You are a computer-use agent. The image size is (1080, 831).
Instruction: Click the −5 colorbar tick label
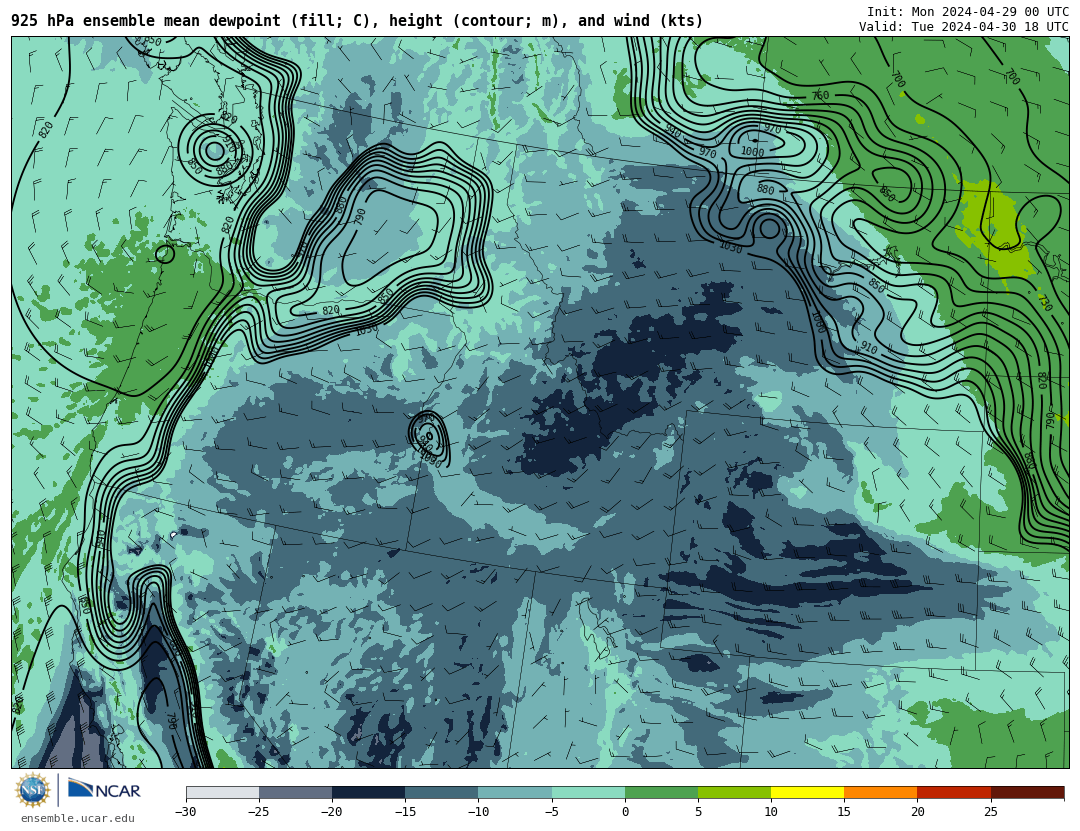tap(552, 812)
